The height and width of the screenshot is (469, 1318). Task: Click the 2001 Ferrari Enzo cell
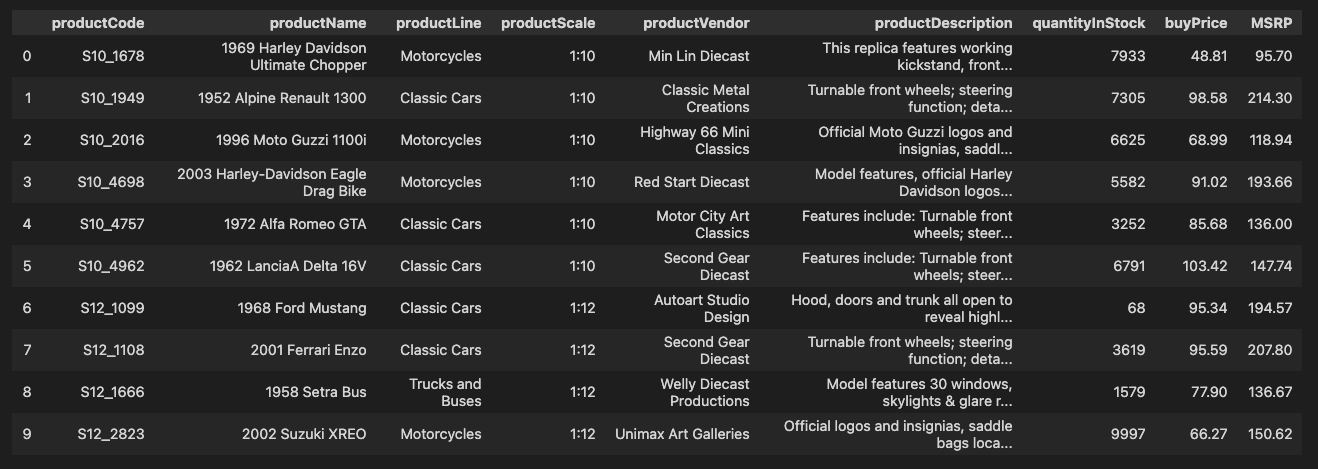pos(308,350)
